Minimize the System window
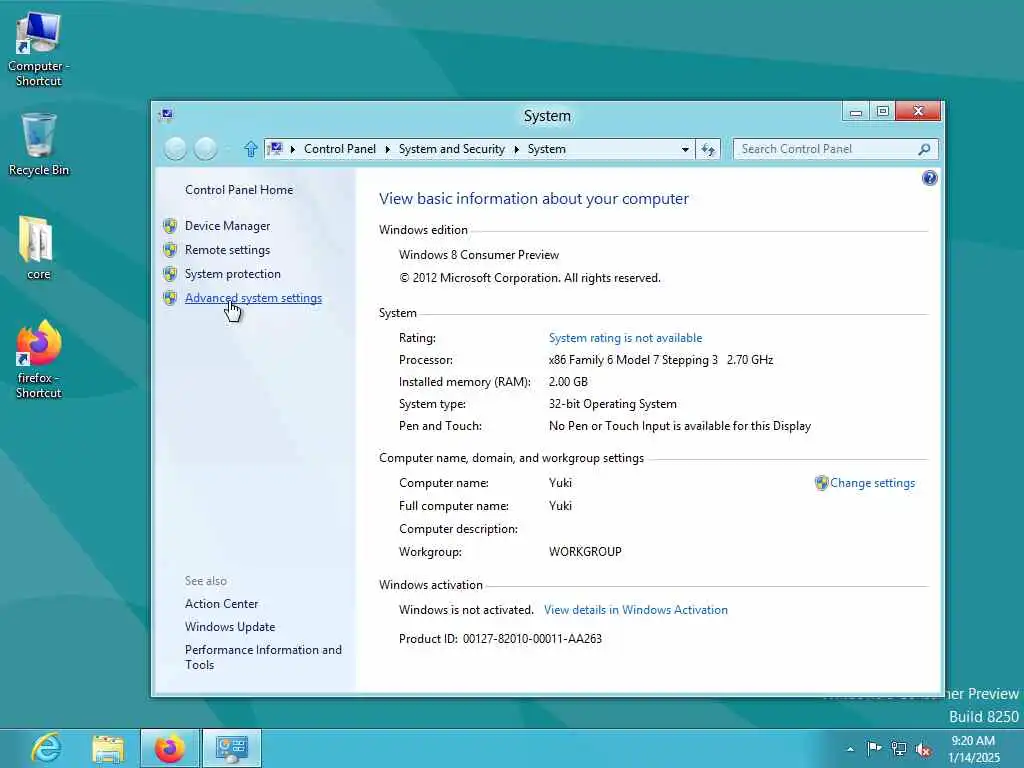This screenshot has width=1024, height=768. coord(856,112)
